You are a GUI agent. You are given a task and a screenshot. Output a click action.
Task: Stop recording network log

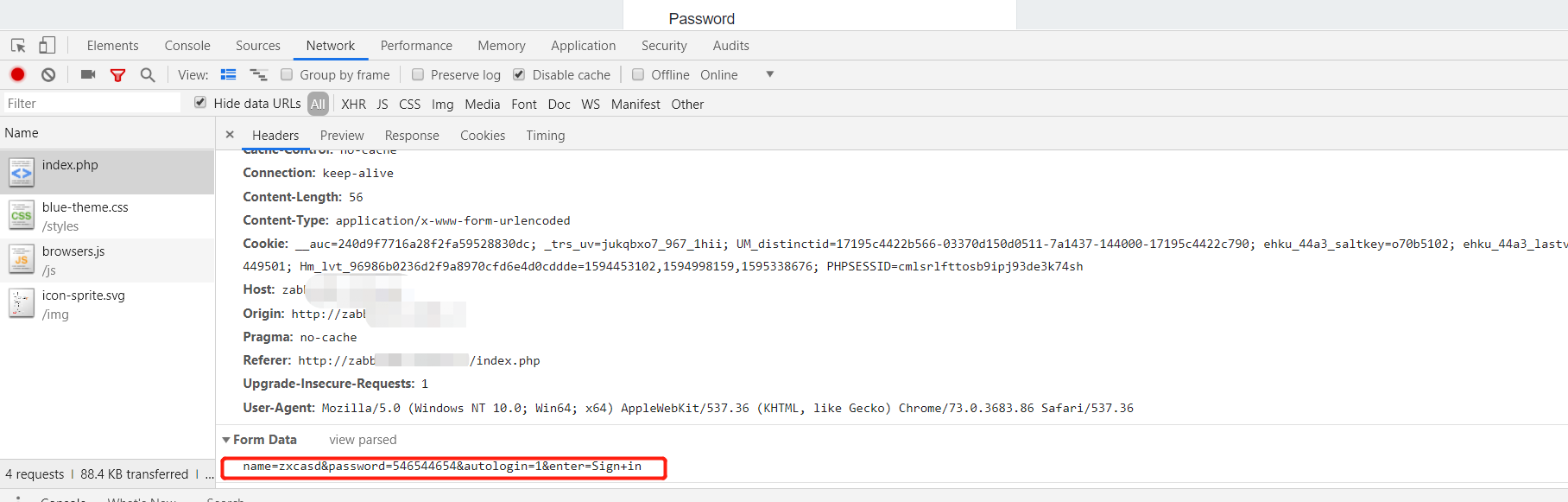(17, 75)
